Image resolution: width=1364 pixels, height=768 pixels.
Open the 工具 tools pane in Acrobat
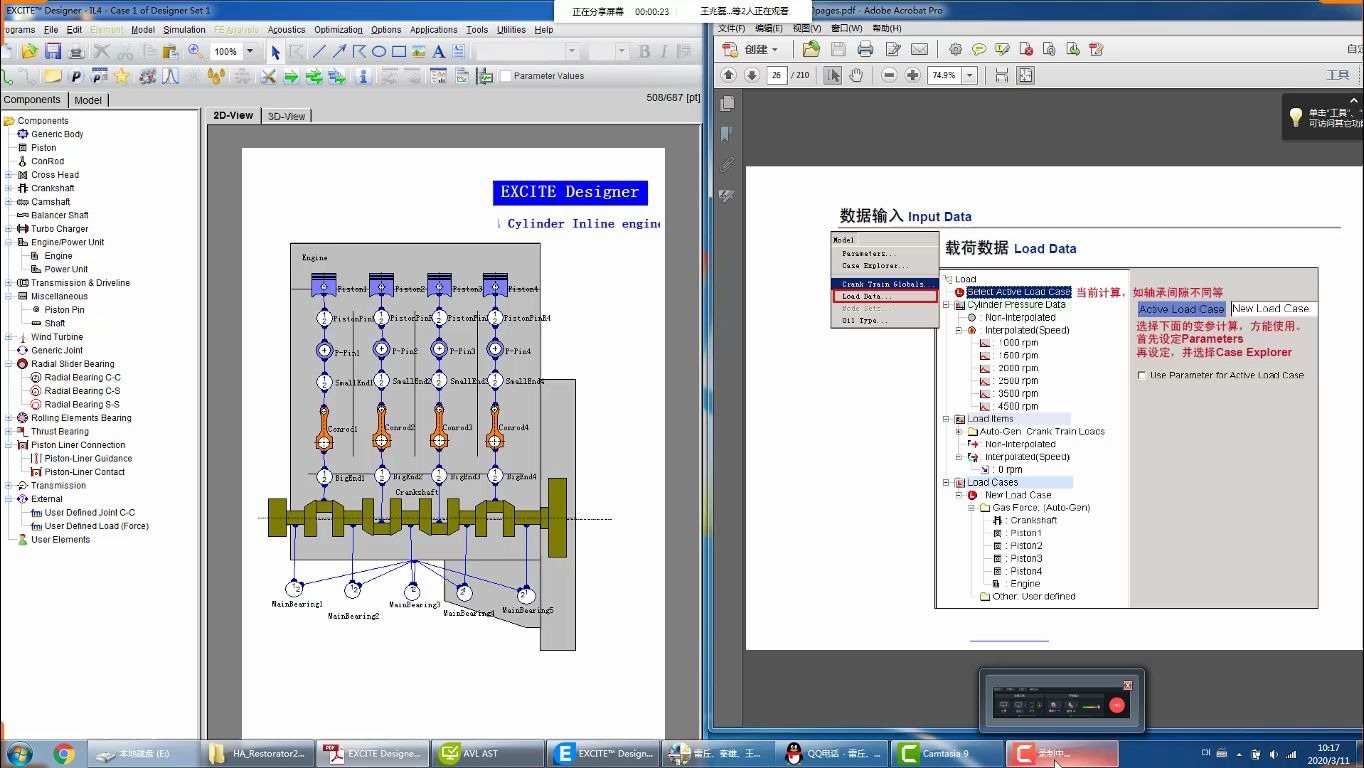pyautogui.click(x=1337, y=75)
